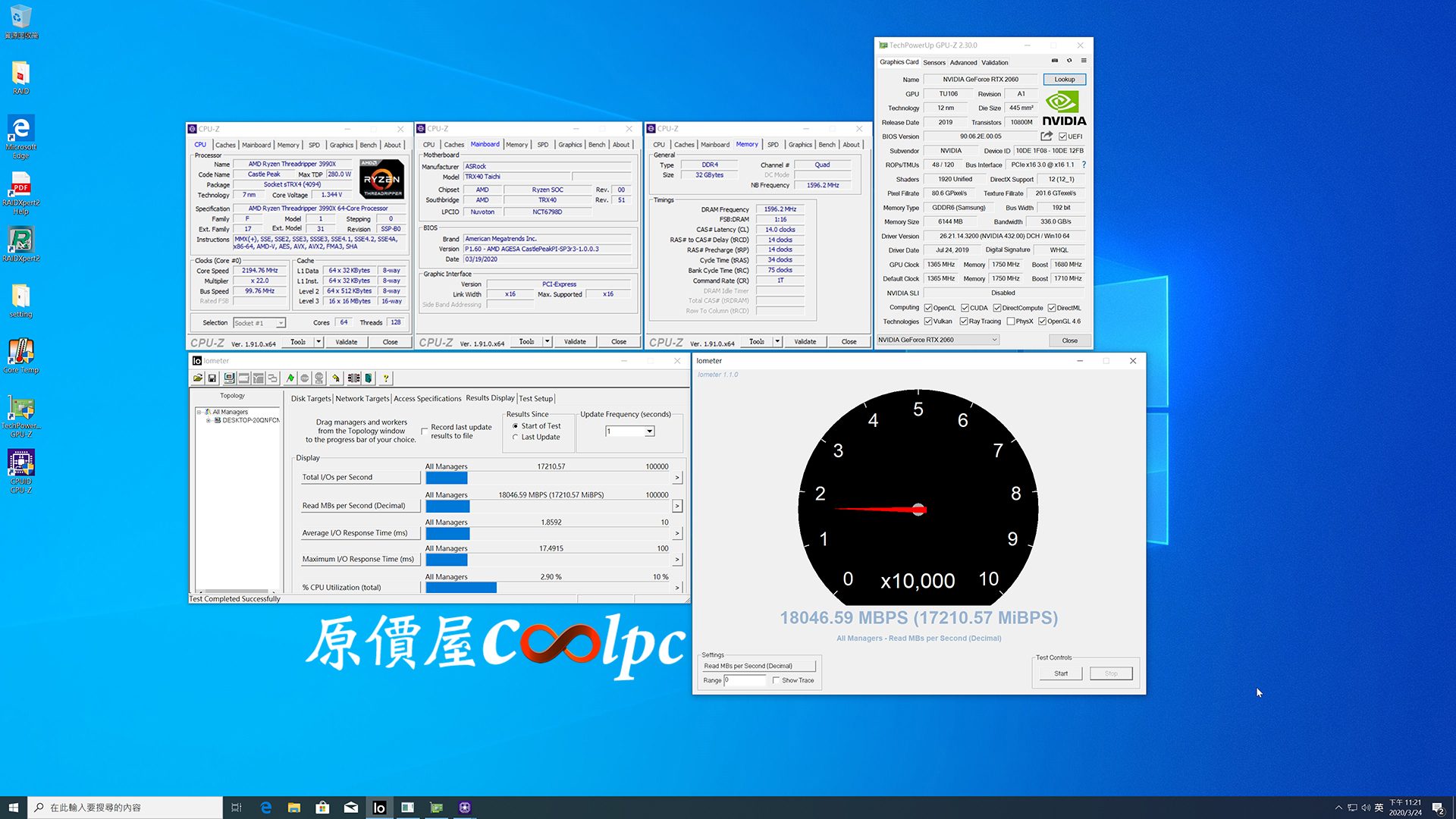Open the Caches tab in the first CPU-Z window
1456x819 pixels.
tap(225, 145)
